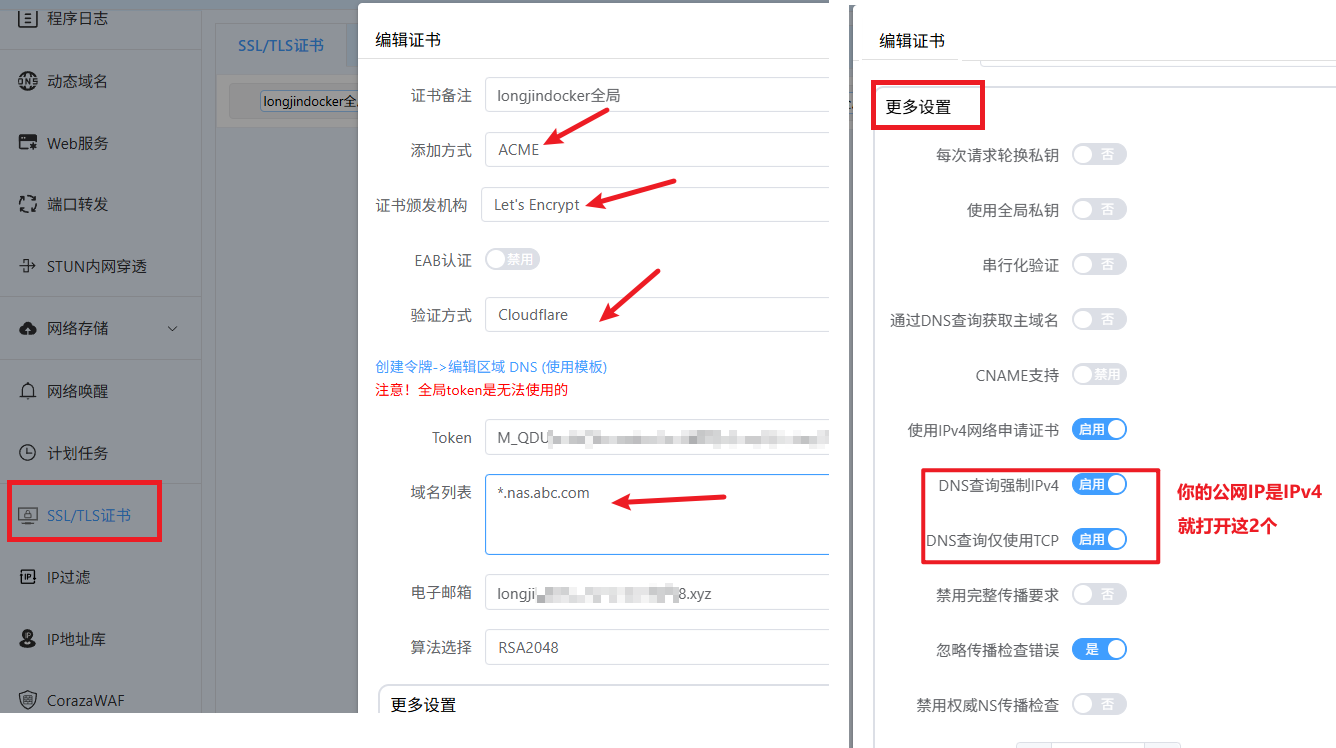The image size is (1336, 748).
Task: Toggle CNAME支持 switch
Action: [1099, 375]
